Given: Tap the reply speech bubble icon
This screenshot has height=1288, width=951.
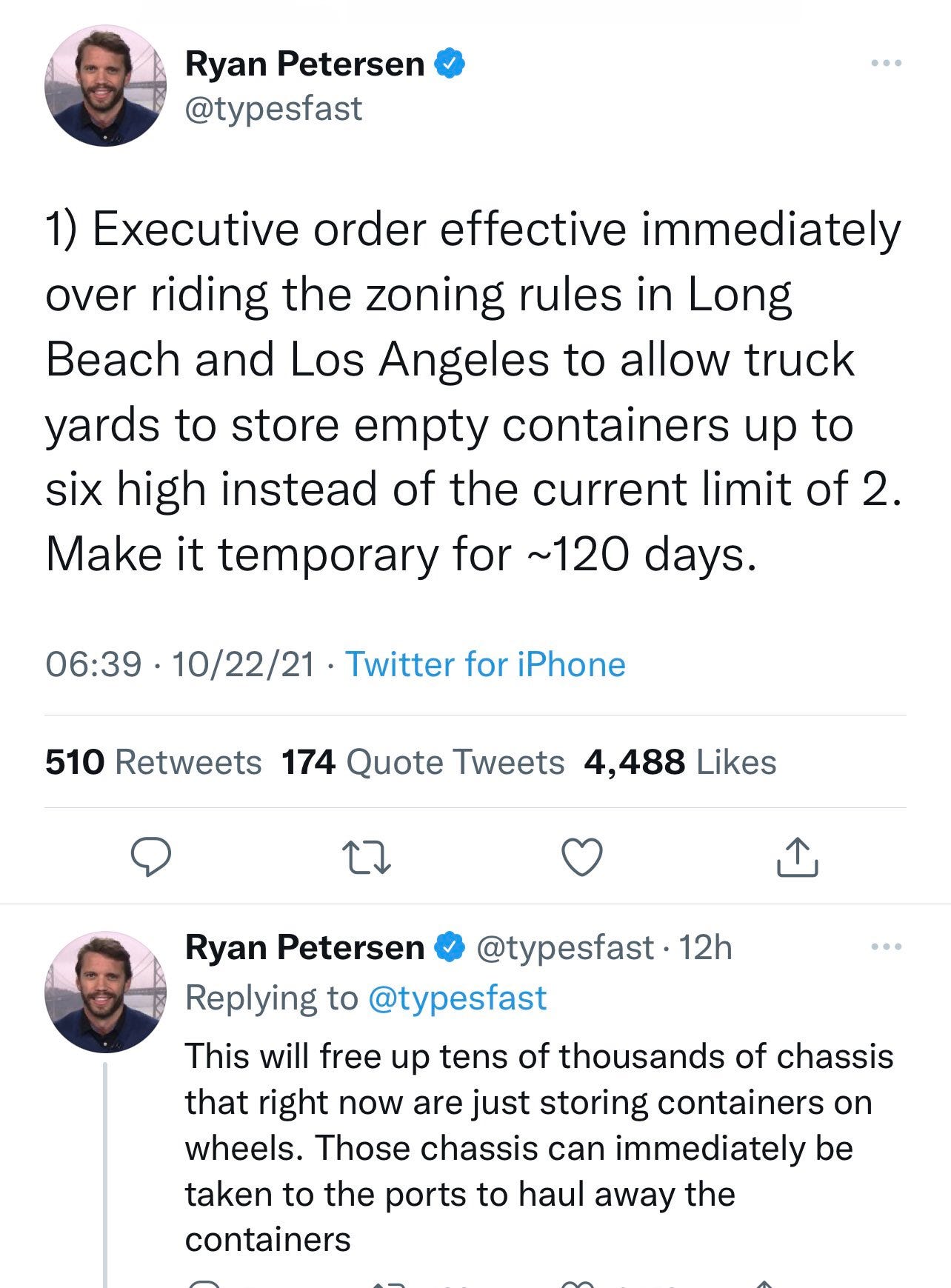Looking at the screenshot, I should click(152, 858).
